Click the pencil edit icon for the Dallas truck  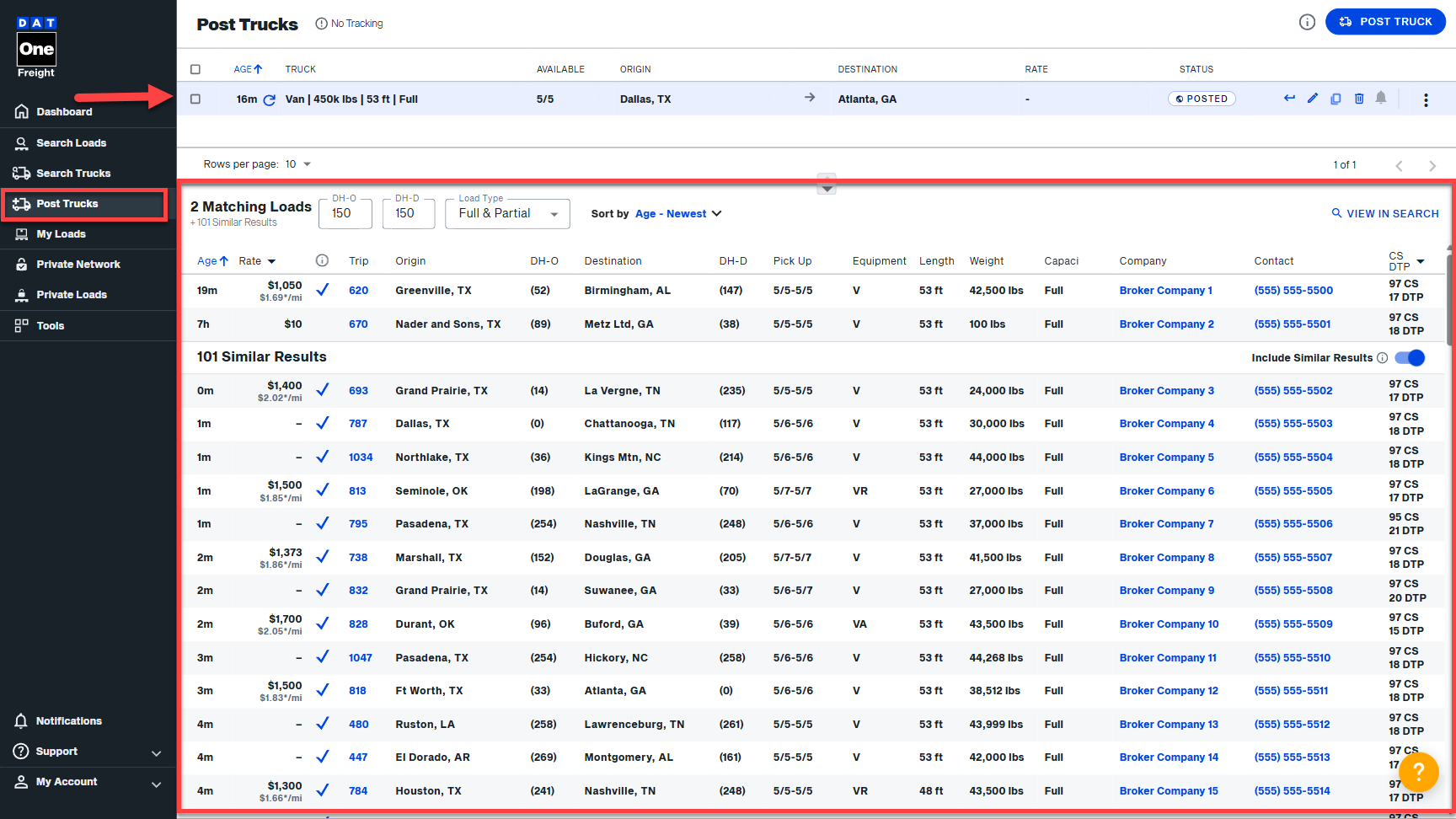pyautogui.click(x=1312, y=99)
